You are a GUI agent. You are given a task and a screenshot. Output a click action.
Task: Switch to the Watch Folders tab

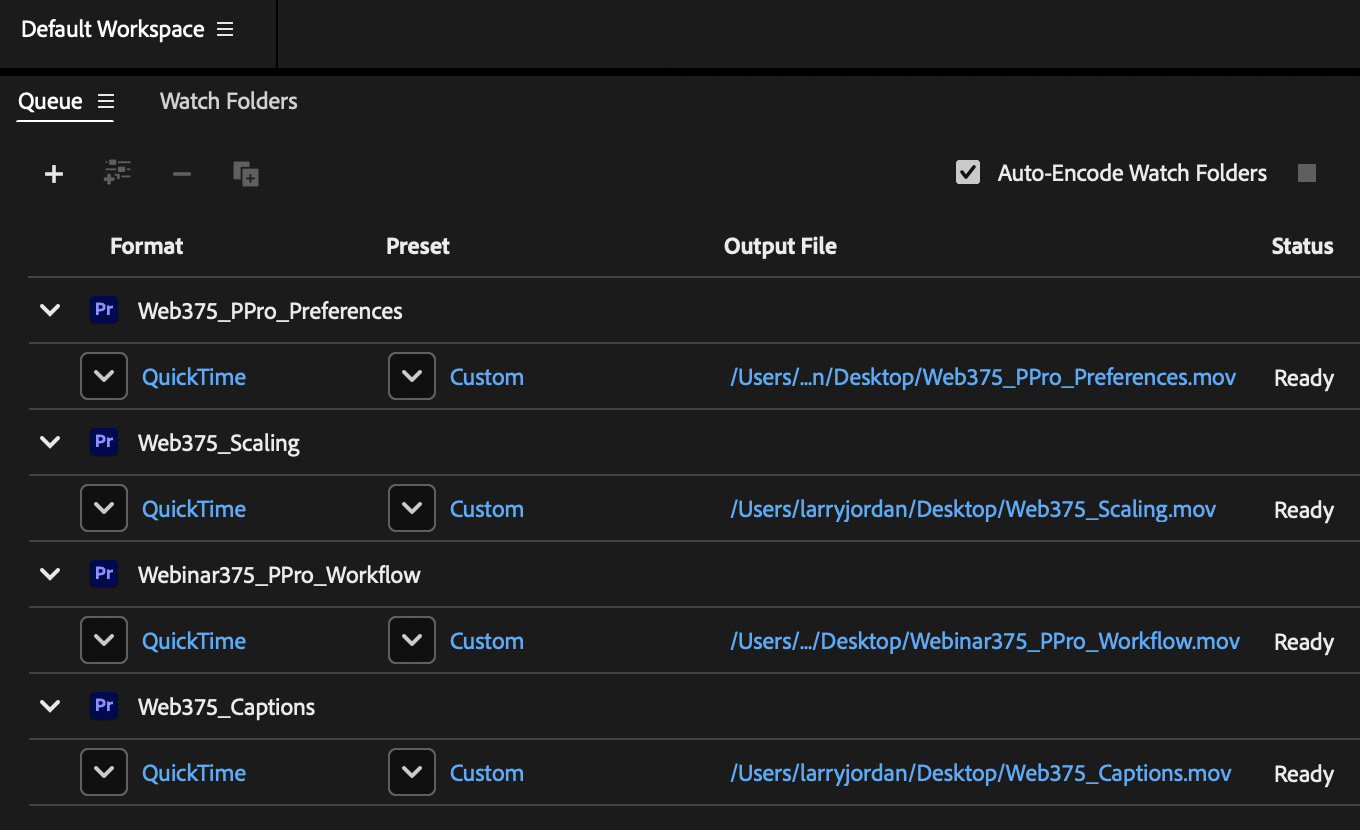coord(228,101)
